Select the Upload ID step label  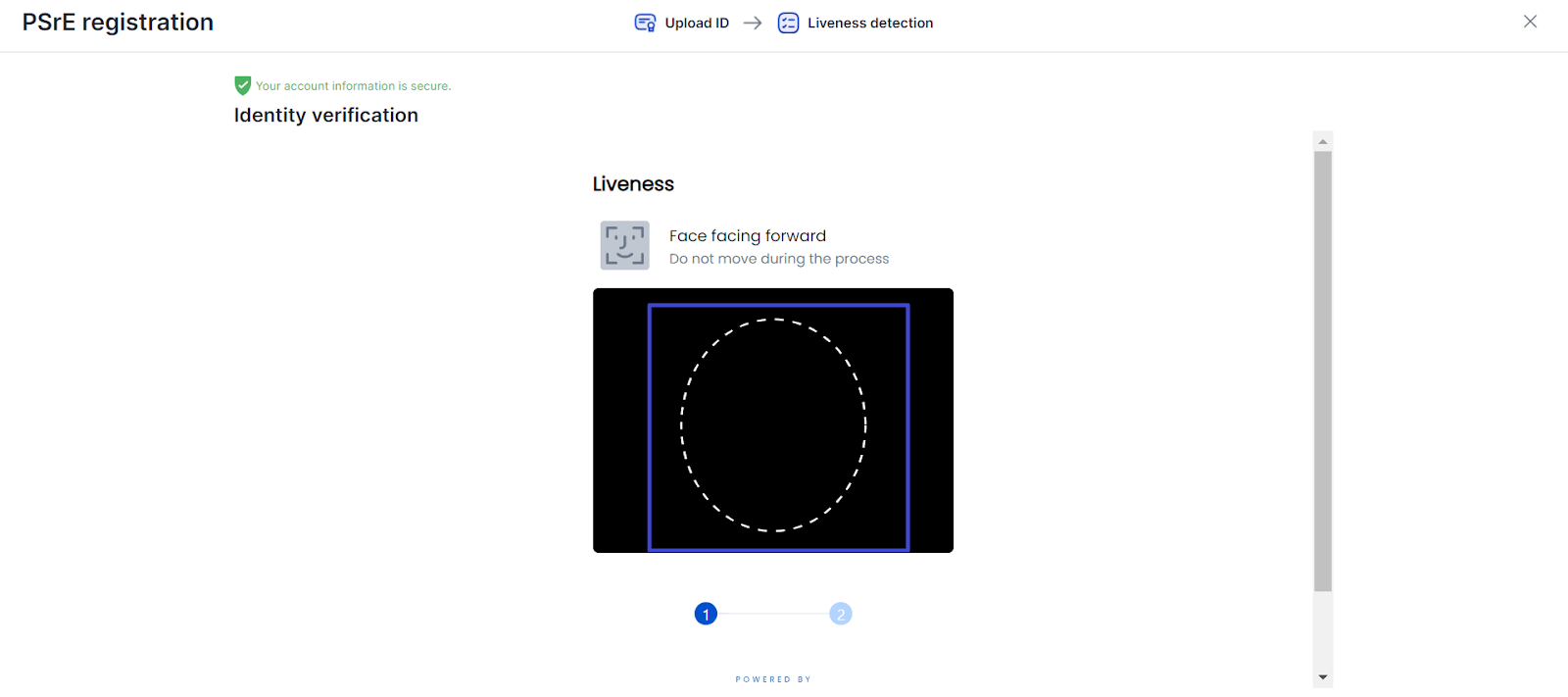point(697,23)
